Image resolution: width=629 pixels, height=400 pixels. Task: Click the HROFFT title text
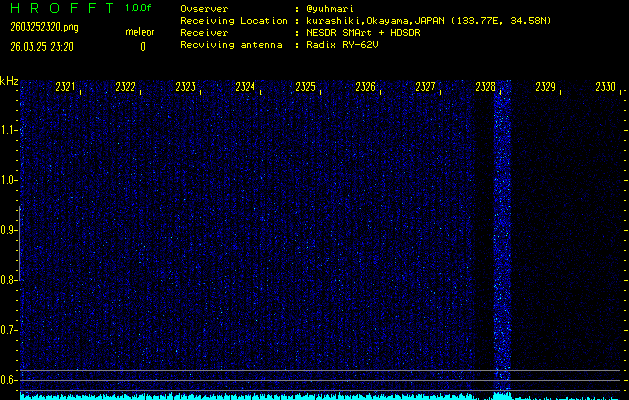coord(57,8)
